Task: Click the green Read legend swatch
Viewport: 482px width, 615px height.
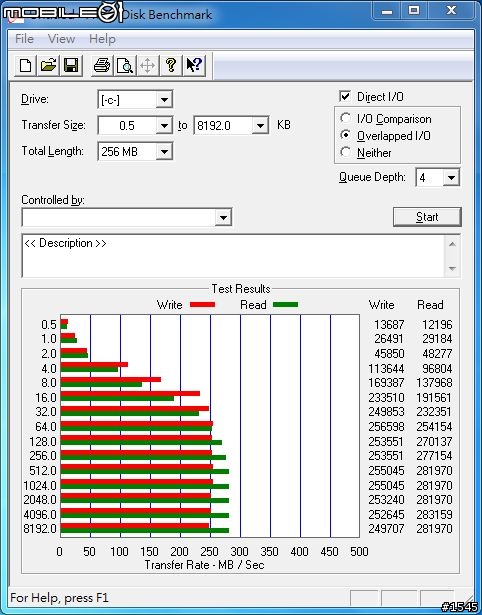Action: 286,304
